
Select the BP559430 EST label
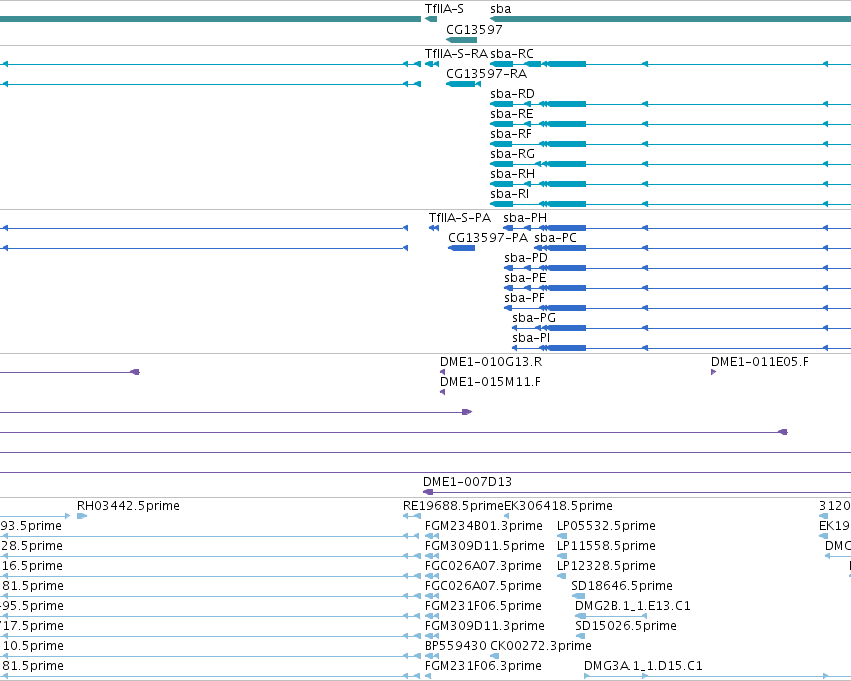(456, 646)
